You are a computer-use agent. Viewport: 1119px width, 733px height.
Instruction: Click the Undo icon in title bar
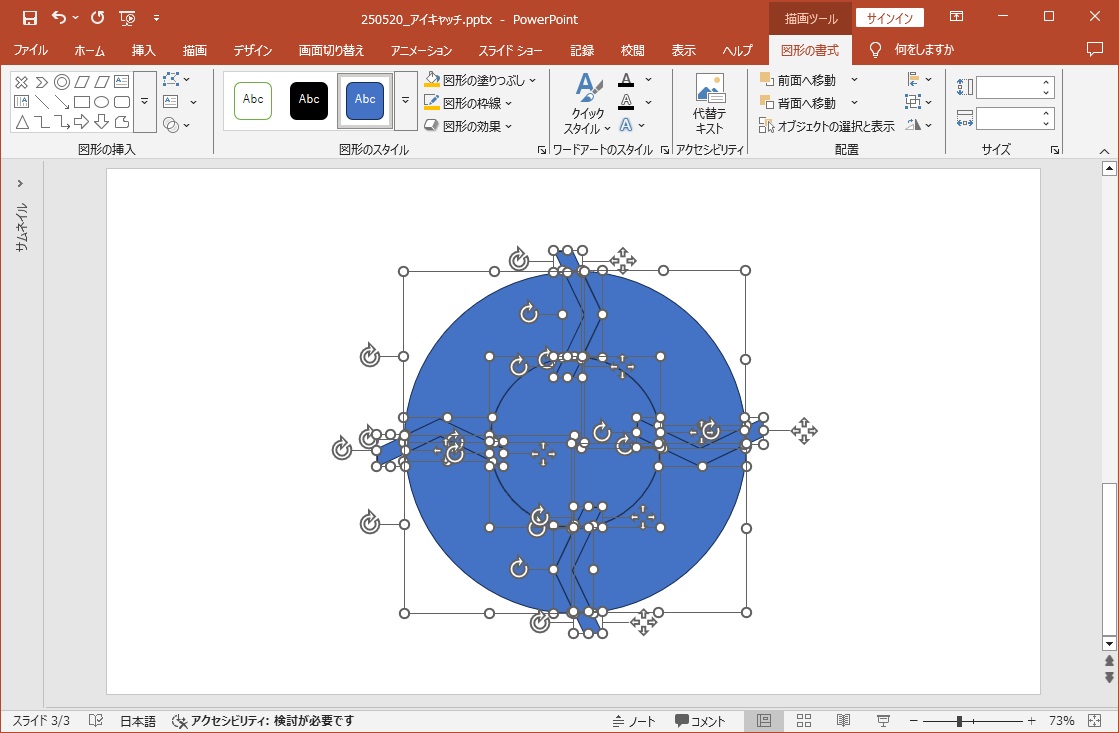click(x=59, y=18)
